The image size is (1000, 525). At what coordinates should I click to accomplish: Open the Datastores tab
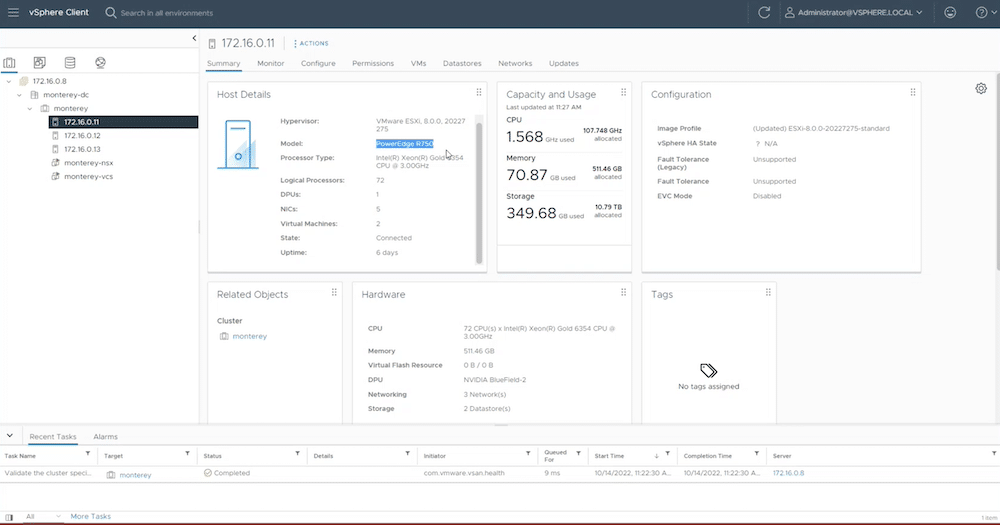pos(462,63)
